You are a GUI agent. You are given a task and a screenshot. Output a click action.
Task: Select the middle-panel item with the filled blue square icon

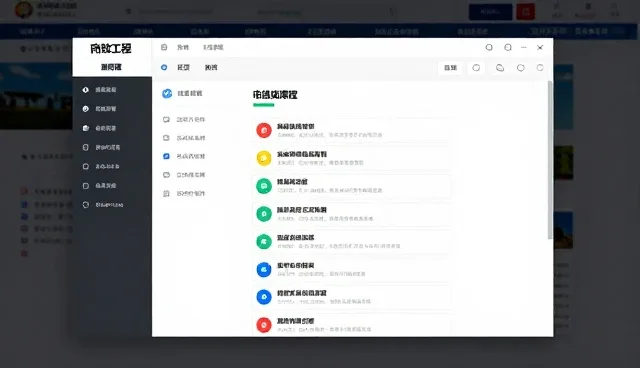tap(184, 156)
